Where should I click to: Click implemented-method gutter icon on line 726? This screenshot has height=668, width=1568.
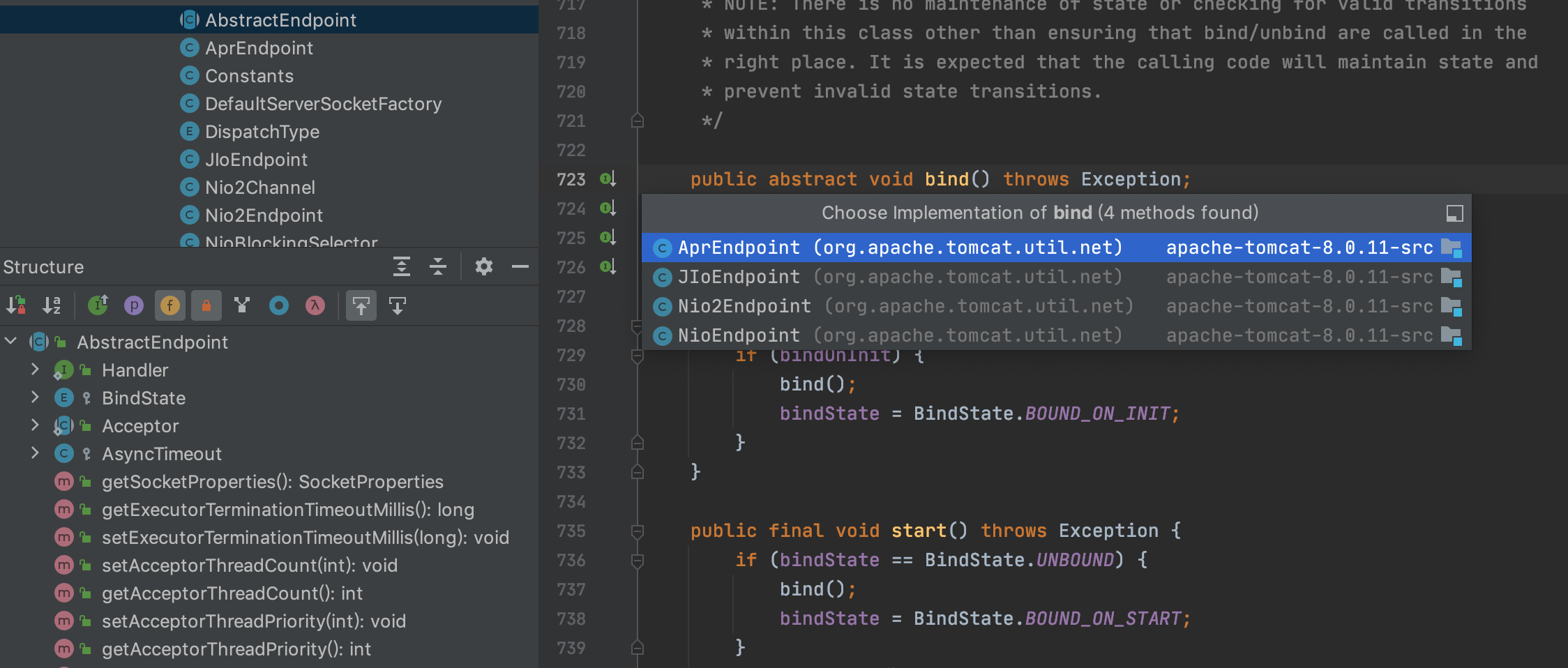[x=608, y=267]
